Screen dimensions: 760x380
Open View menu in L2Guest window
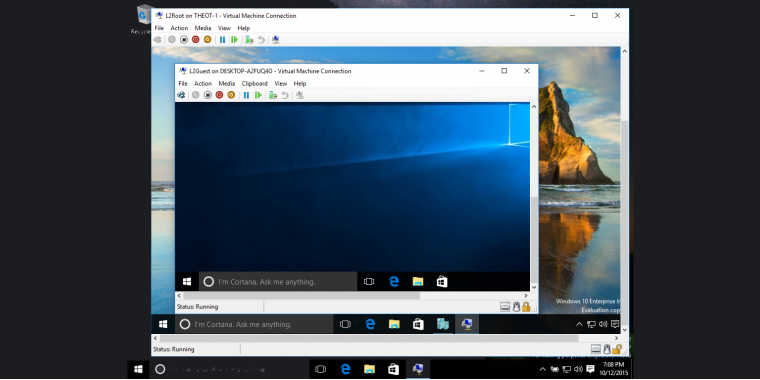coord(281,83)
